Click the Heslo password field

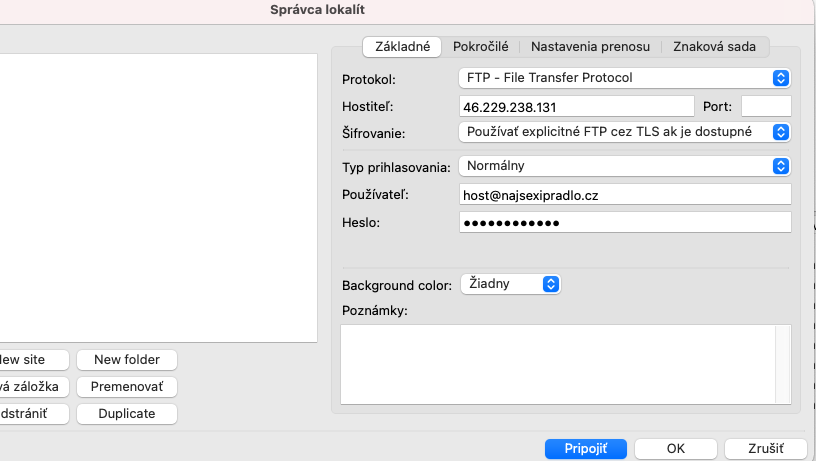625,222
